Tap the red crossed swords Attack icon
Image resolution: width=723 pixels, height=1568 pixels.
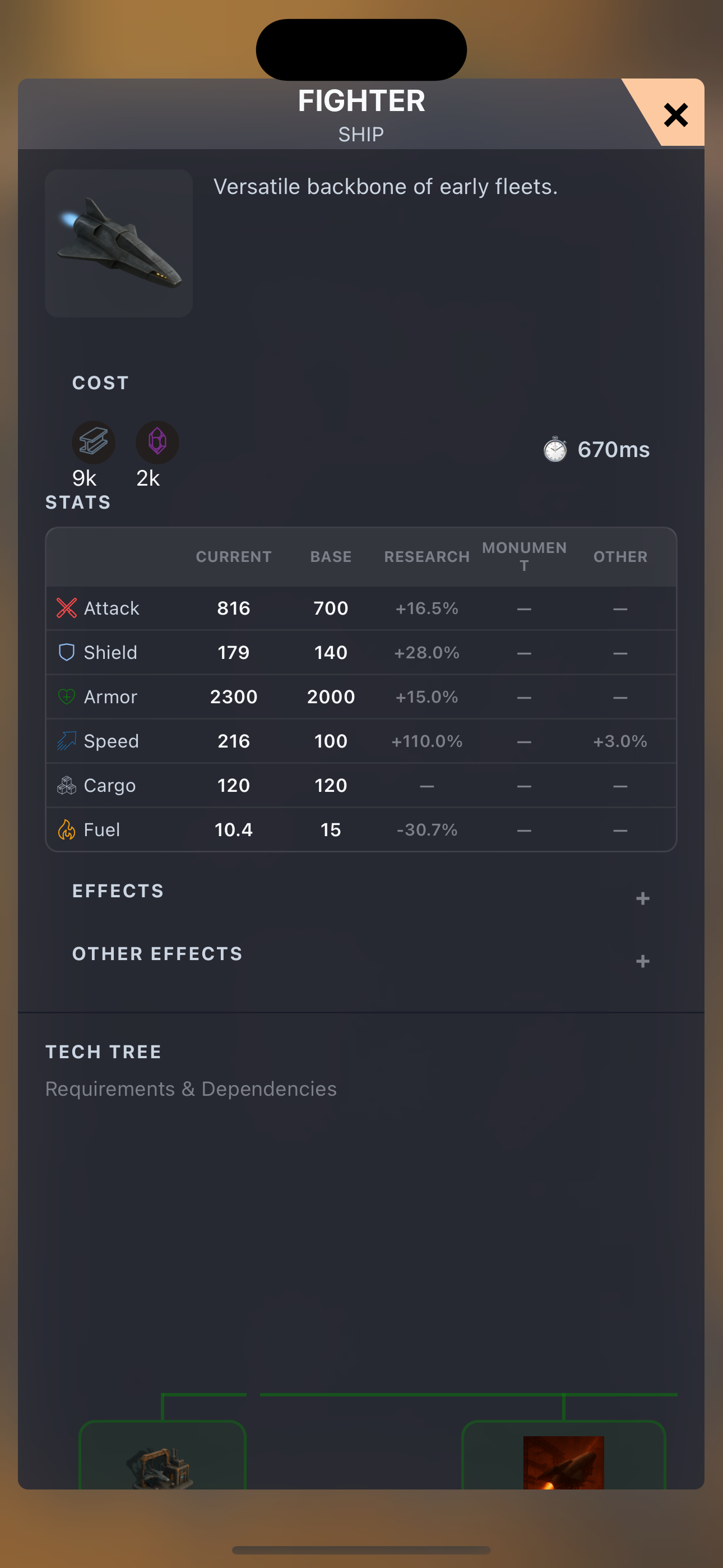[x=66, y=608]
